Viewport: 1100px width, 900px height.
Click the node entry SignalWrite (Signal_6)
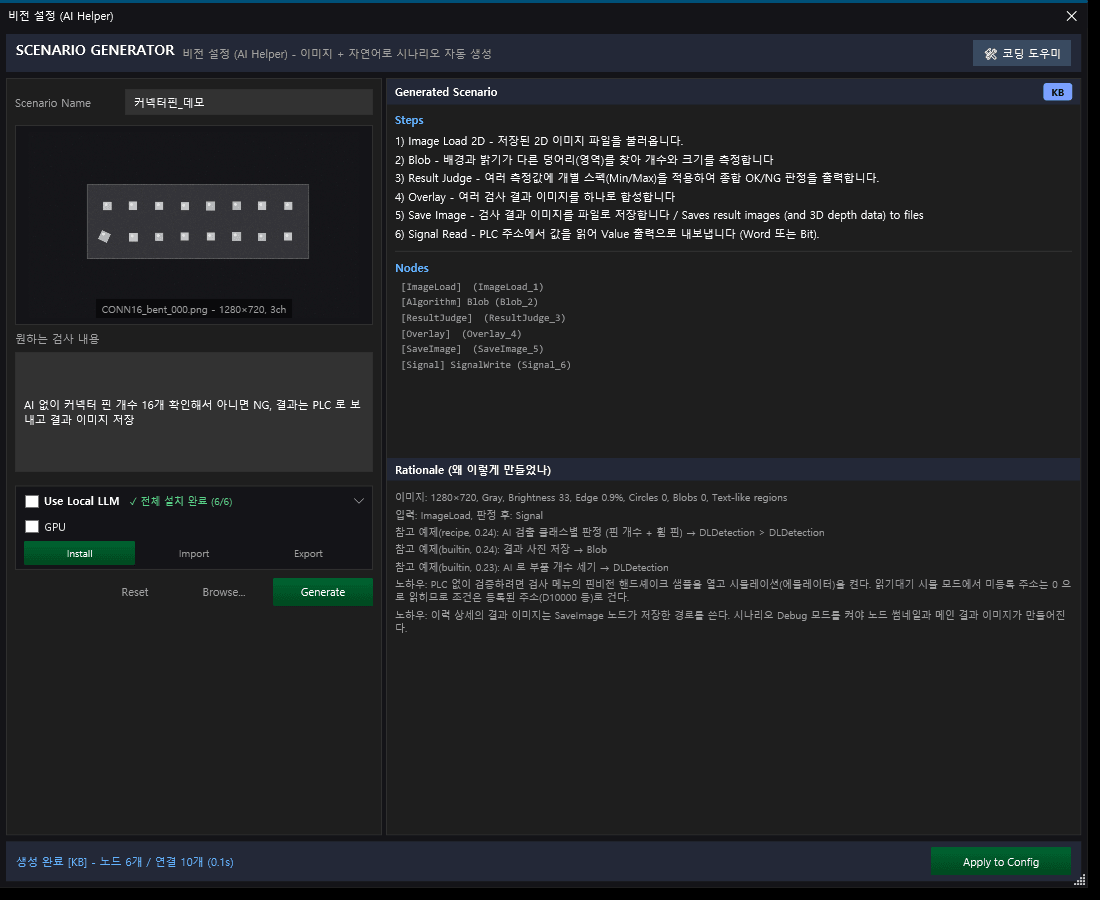tap(485, 365)
